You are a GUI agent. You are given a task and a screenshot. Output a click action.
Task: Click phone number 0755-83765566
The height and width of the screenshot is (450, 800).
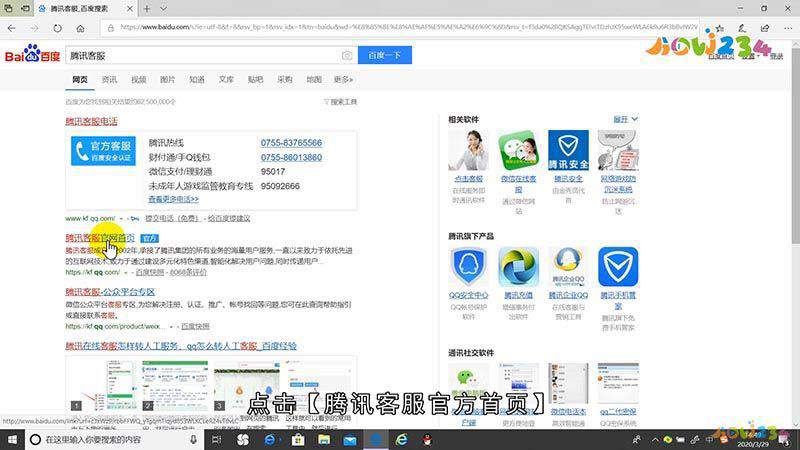291,143
